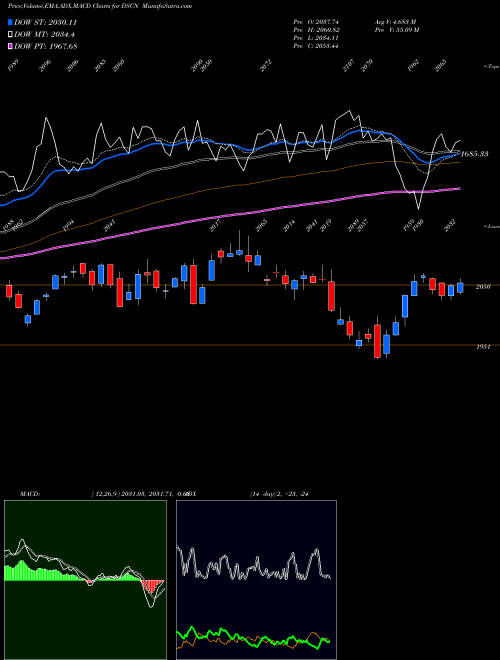Click the 'Pre O: 2037.74' open value

coord(316,22)
